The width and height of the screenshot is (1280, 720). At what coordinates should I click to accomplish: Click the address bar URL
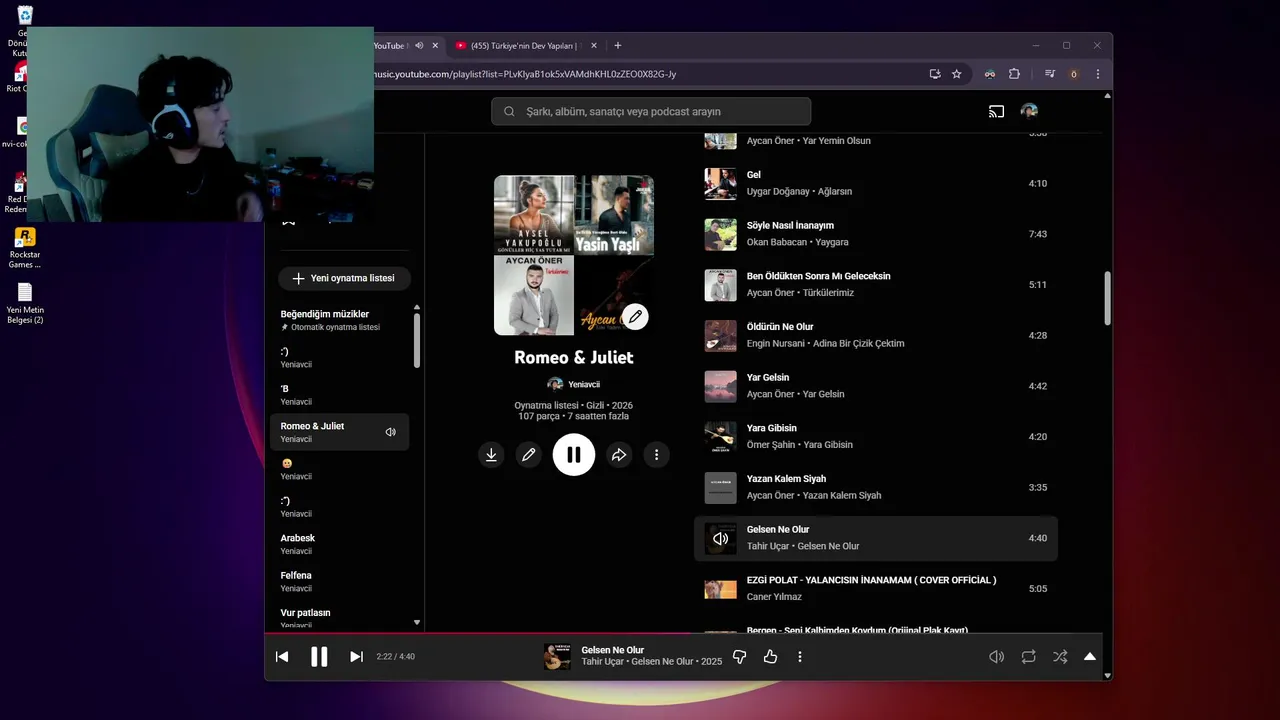coord(525,74)
